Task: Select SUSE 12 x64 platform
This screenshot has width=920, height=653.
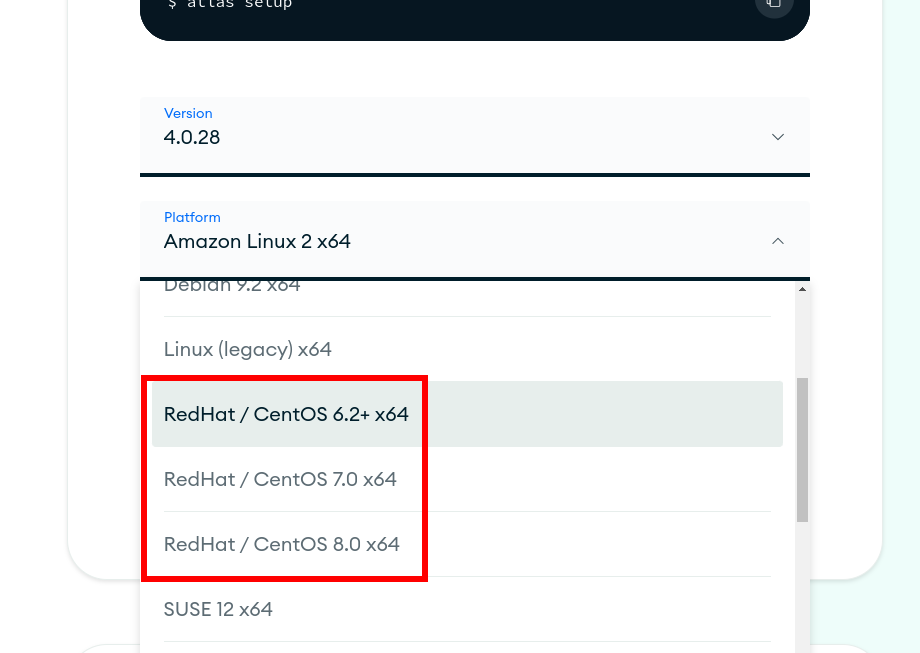Action: 218,609
